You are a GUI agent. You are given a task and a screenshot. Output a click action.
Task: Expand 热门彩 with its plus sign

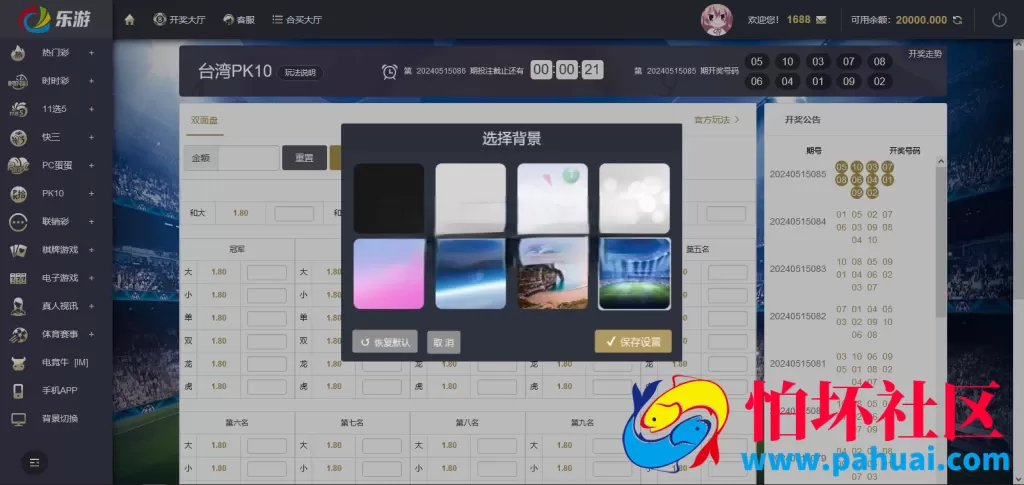click(91, 53)
